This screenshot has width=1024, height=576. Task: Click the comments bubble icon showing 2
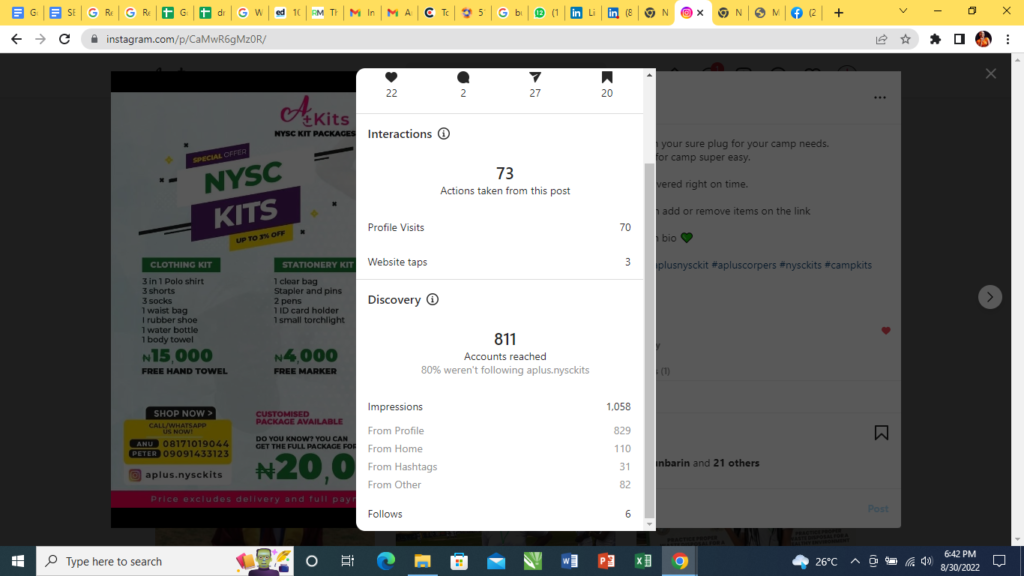click(x=463, y=77)
